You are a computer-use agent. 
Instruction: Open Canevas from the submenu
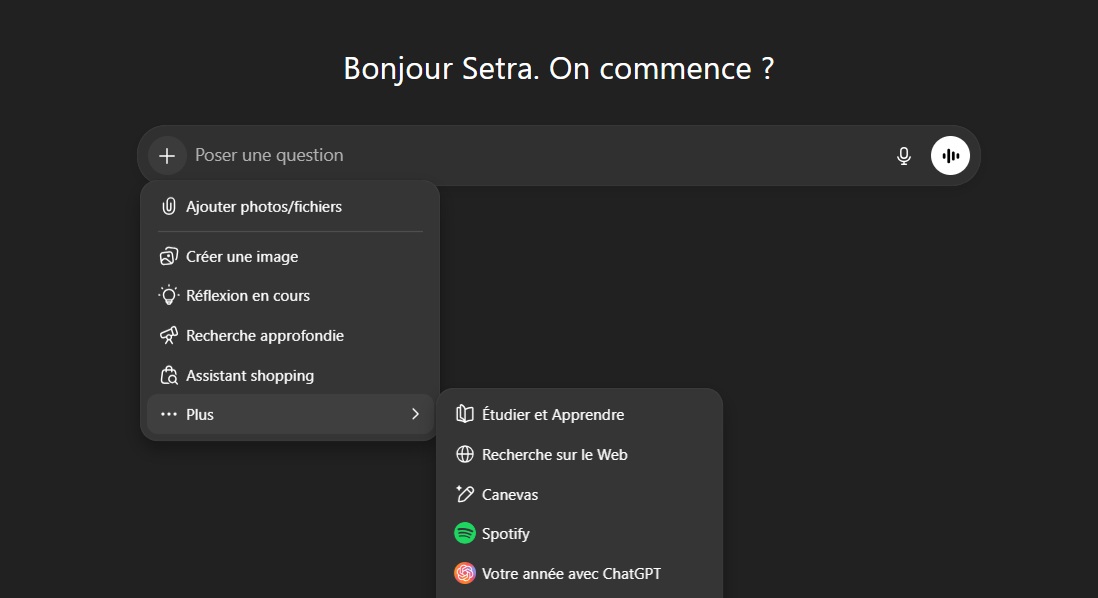510,494
